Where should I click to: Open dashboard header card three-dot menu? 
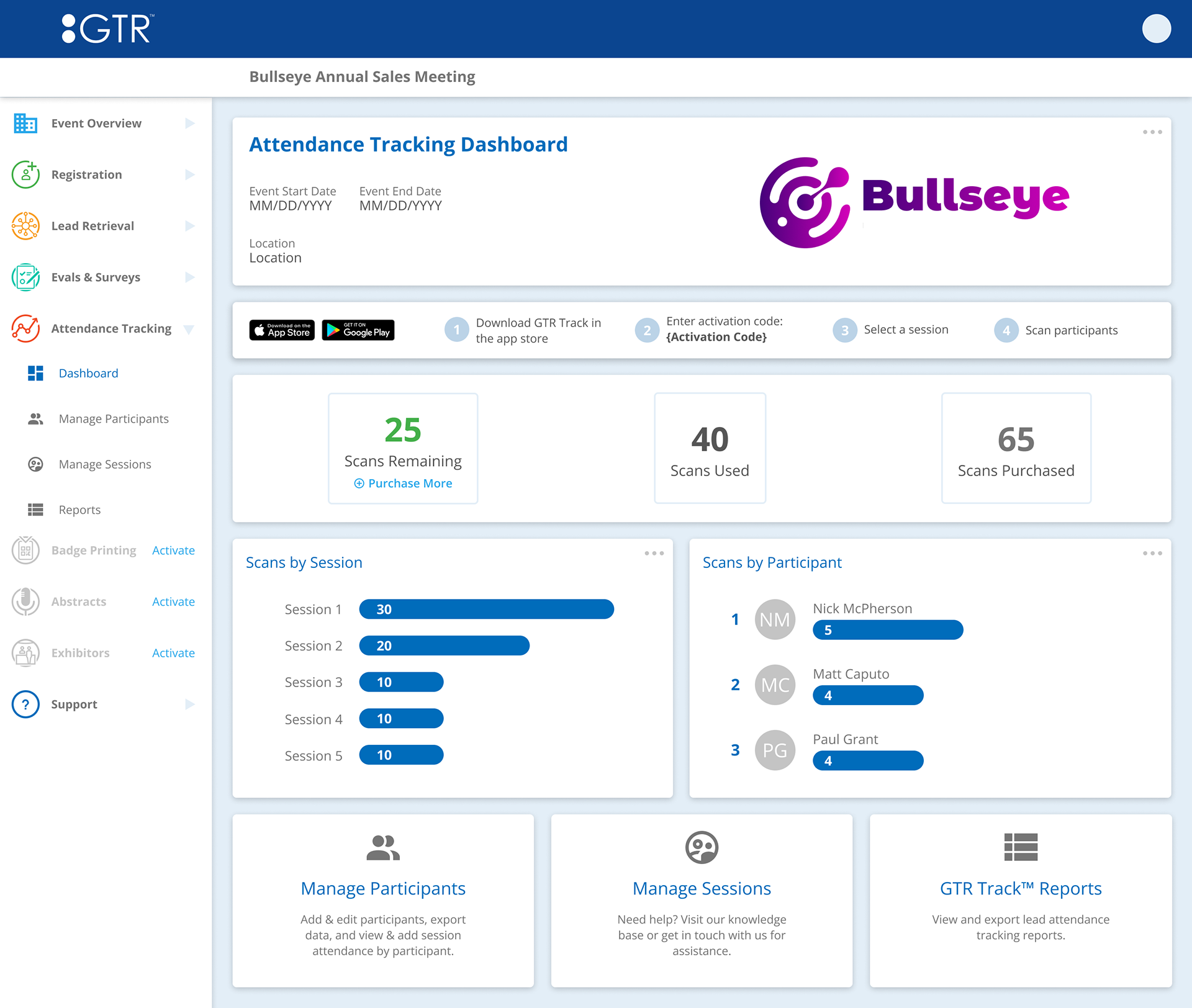[x=1152, y=132]
